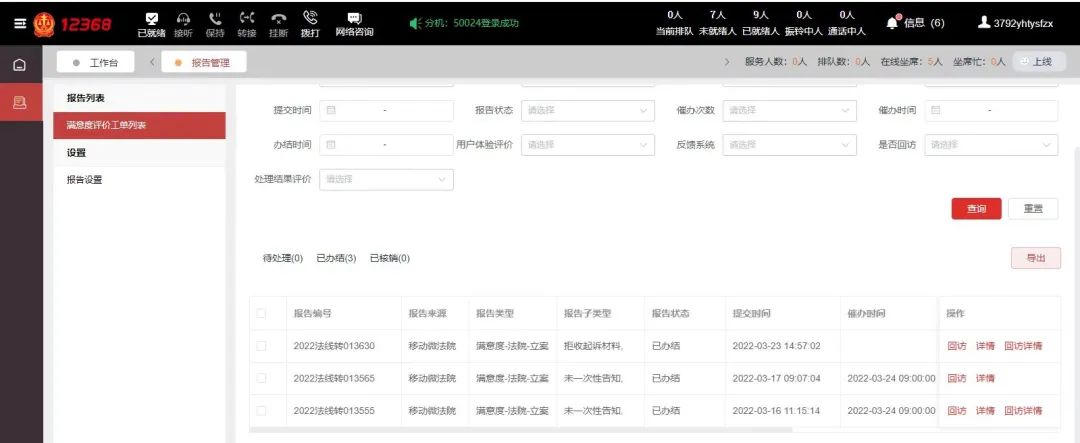This screenshot has width=1080, height=443.
Task: Toggle the hamburger menu icon
Action: pyautogui.click(x=19, y=23)
